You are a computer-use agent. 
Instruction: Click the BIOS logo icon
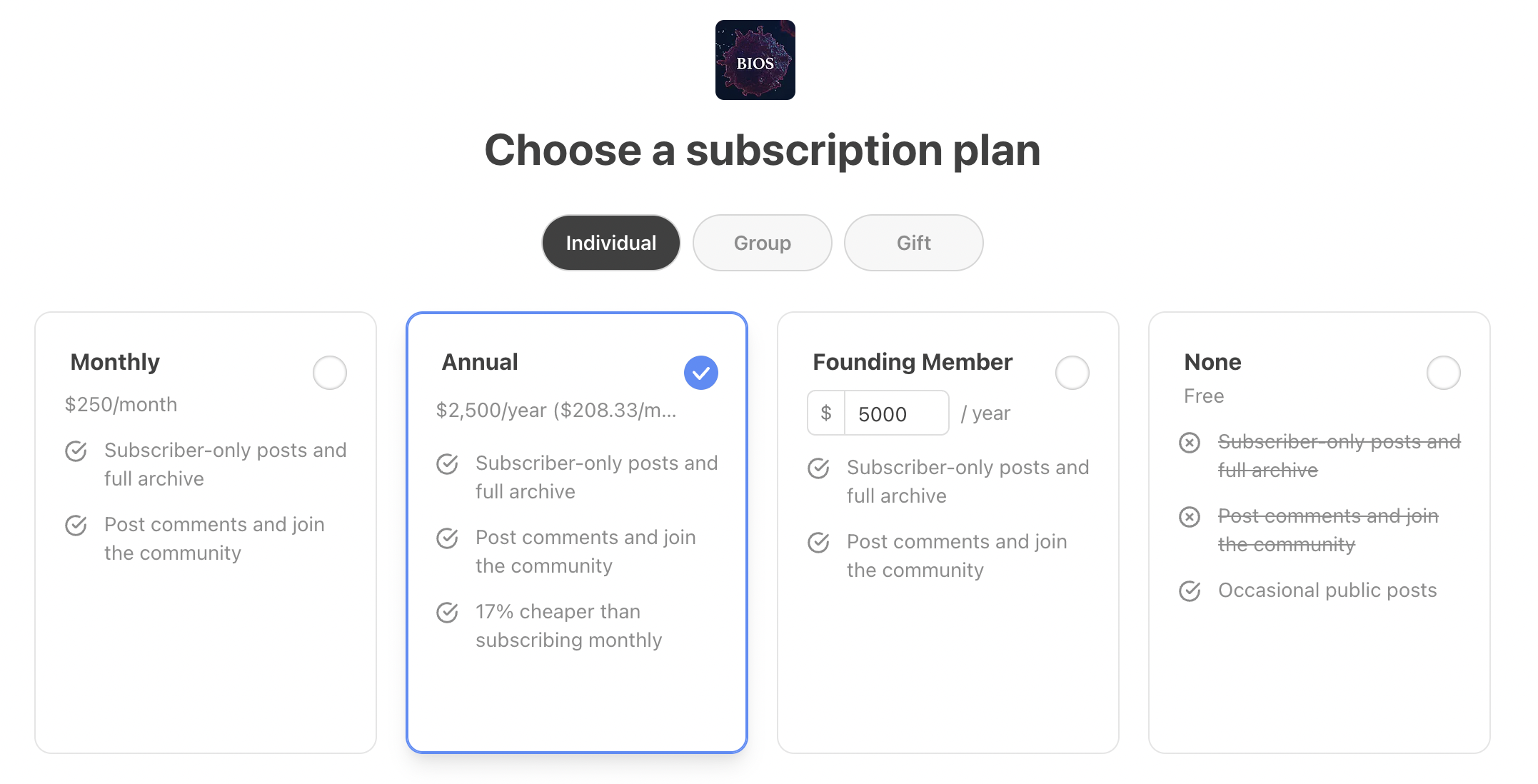[x=754, y=61]
